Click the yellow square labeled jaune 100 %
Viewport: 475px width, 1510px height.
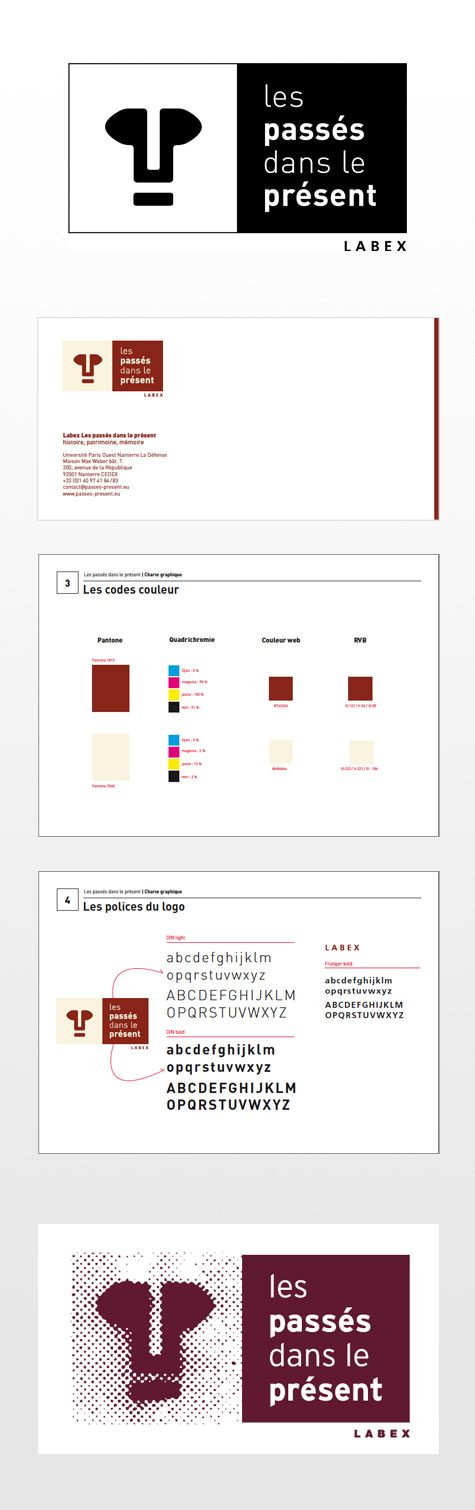(x=174, y=694)
